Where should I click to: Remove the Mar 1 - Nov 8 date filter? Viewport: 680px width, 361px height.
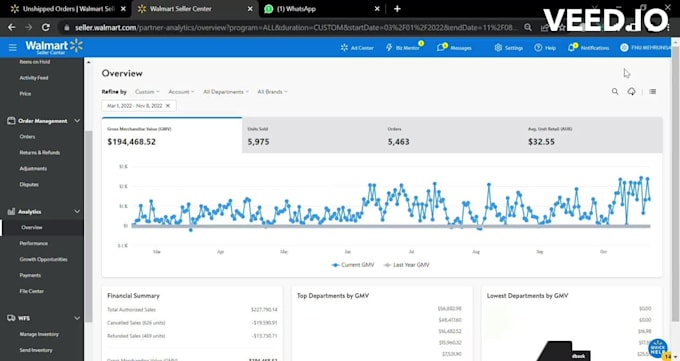168,105
